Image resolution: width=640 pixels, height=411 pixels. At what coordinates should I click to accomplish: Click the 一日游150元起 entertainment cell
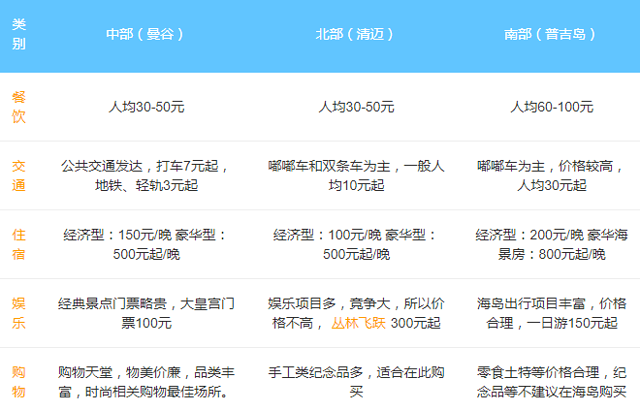pyautogui.click(x=552, y=314)
